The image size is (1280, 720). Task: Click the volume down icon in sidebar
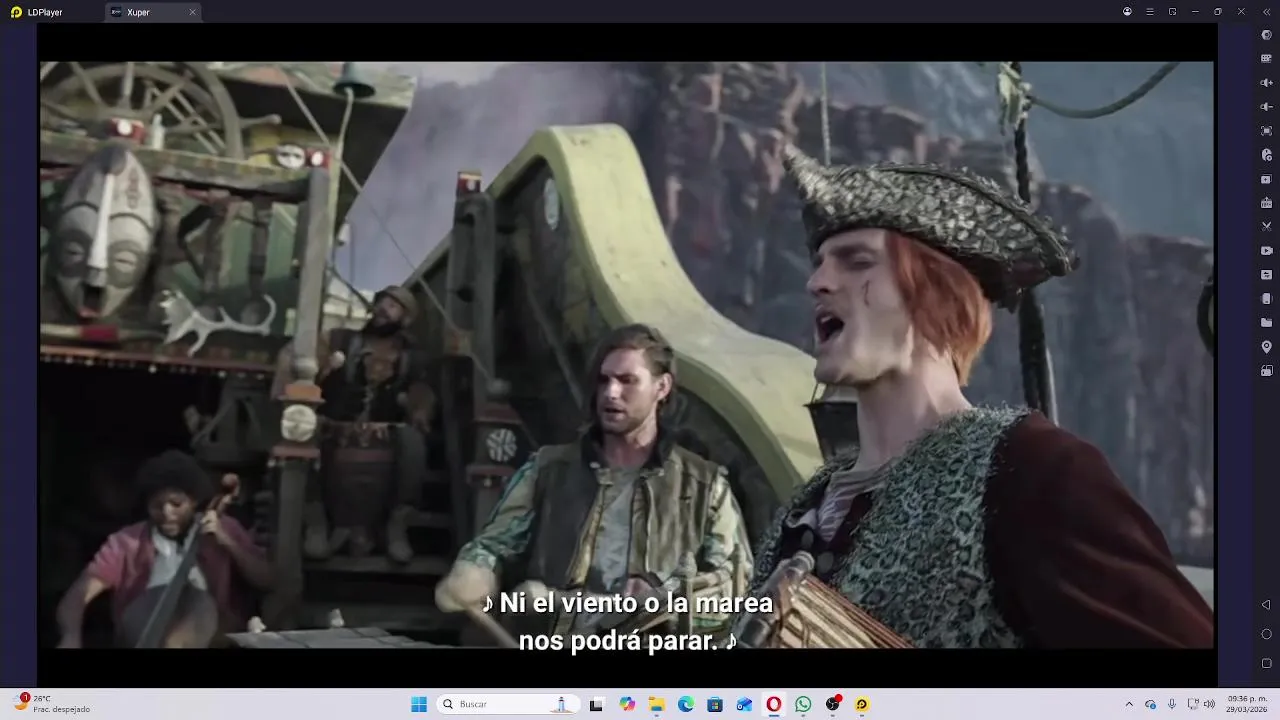(x=1266, y=107)
